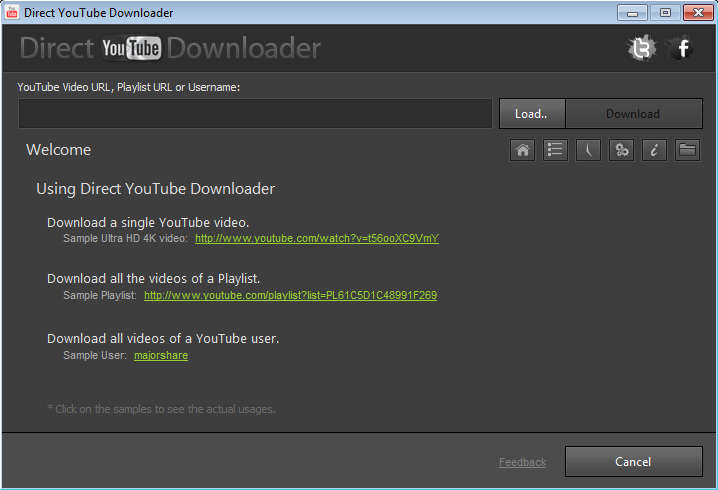This screenshot has height=490, width=718.
Task: Go to the Home (Welcome) view icon
Action: pos(522,150)
